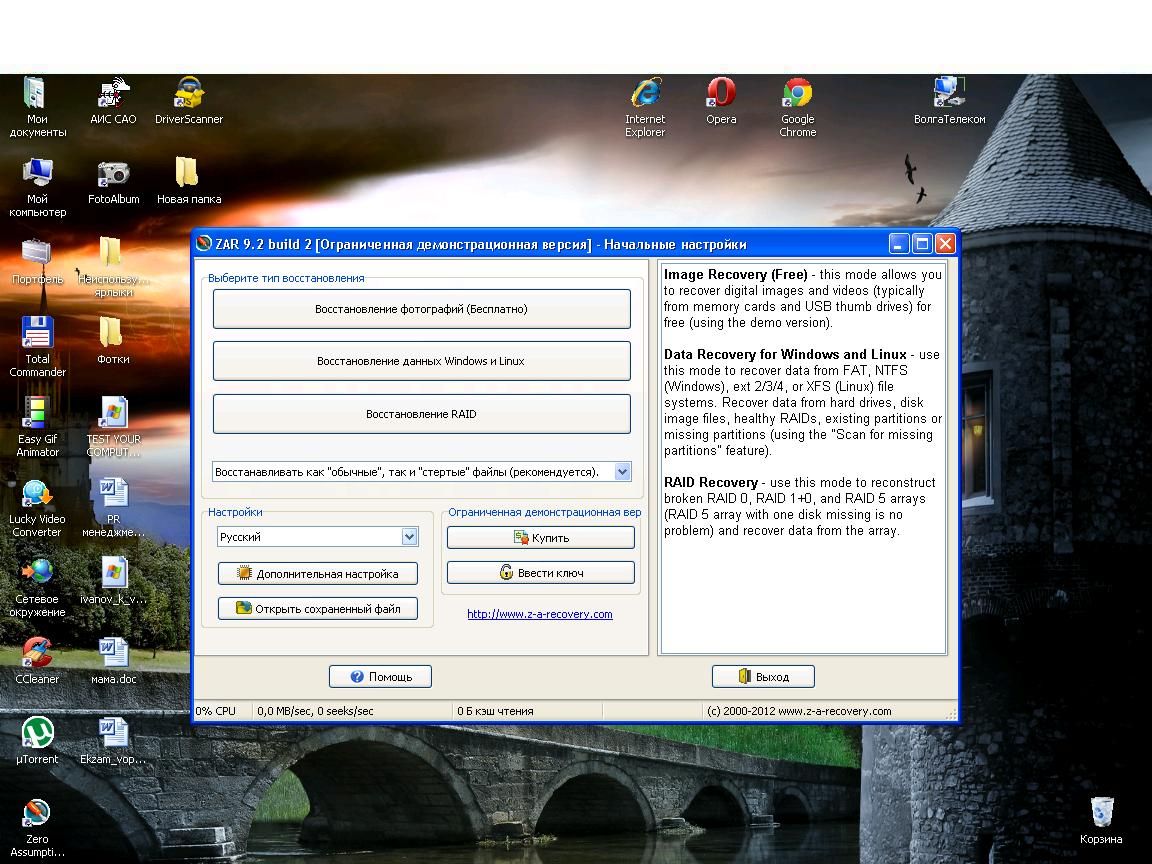Click Восстановление фотографий (Бесплатно) button
The width and height of the screenshot is (1152, 864).
point(421,309)
